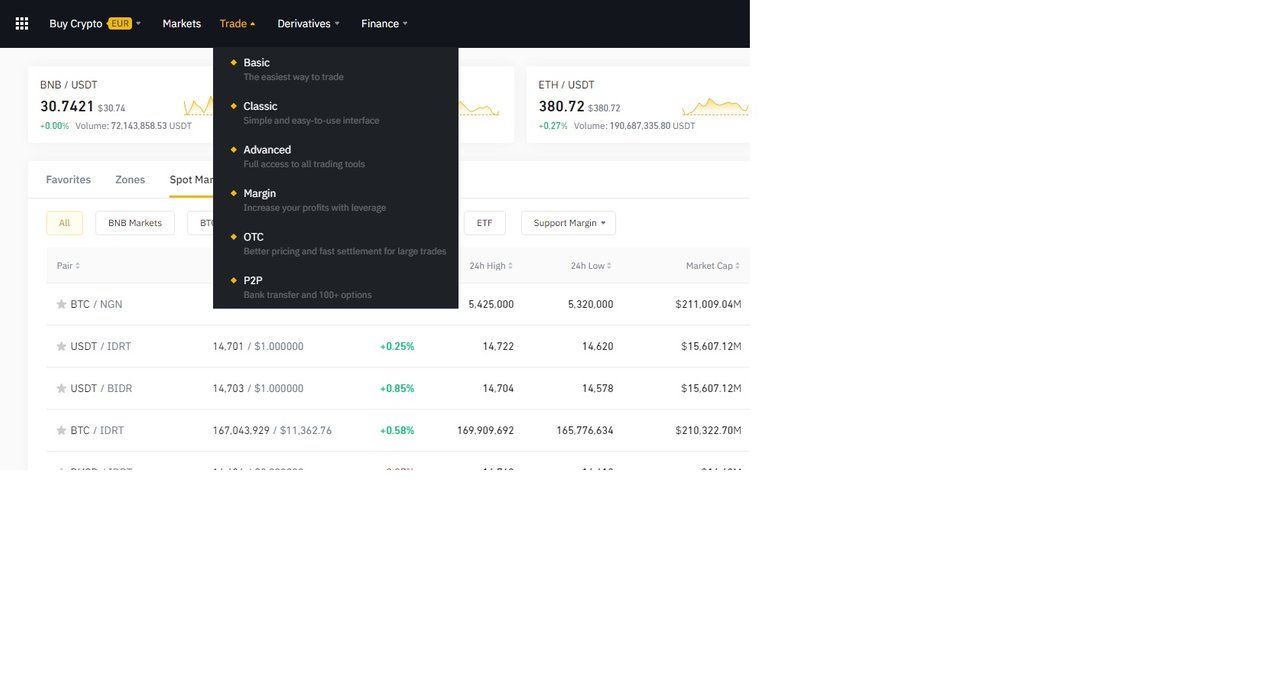Switch to the Zones tab

coord(130,180)
